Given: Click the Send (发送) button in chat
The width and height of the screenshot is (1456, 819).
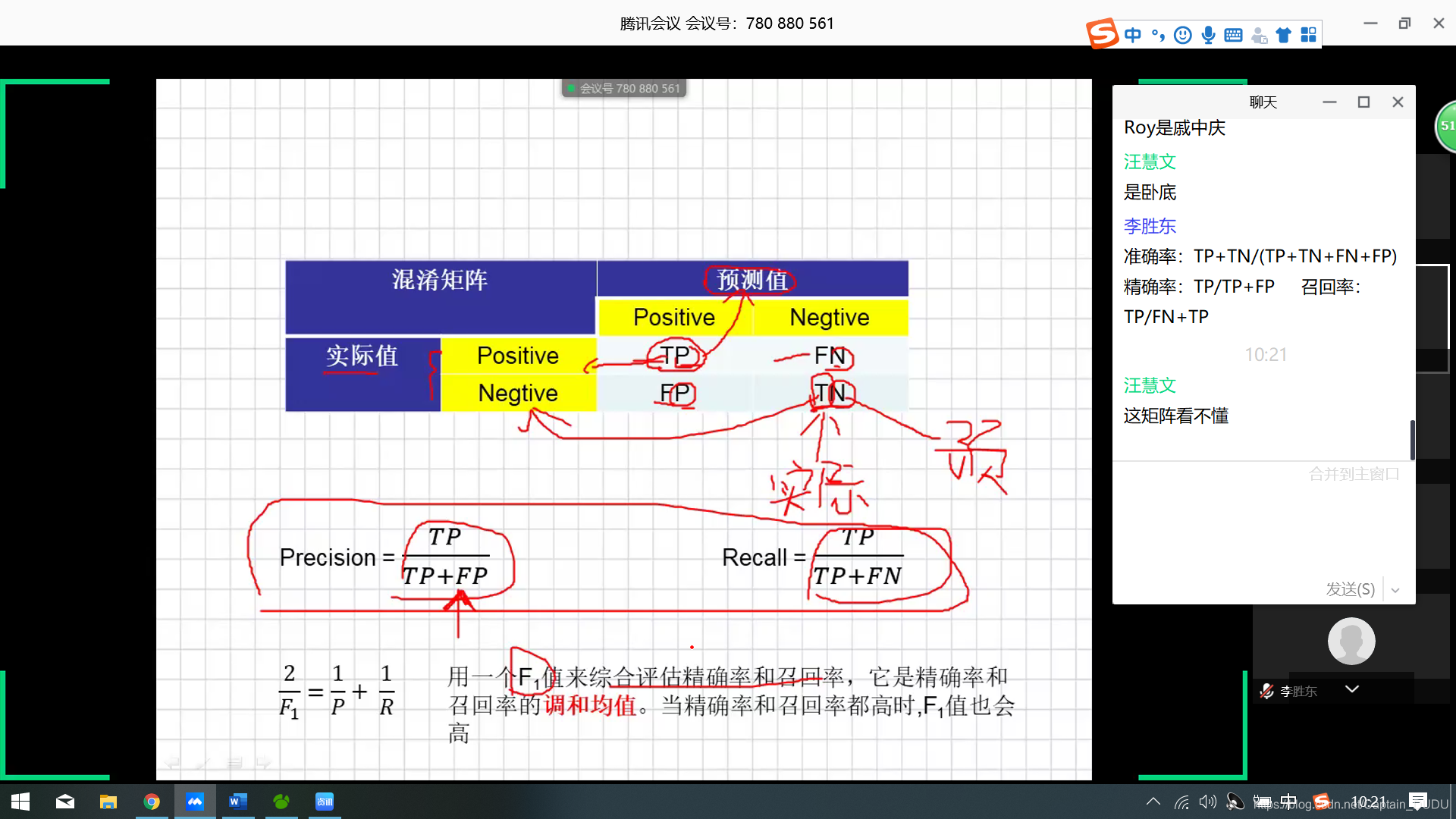Looking at the screenshot, I should [1350, 589].
